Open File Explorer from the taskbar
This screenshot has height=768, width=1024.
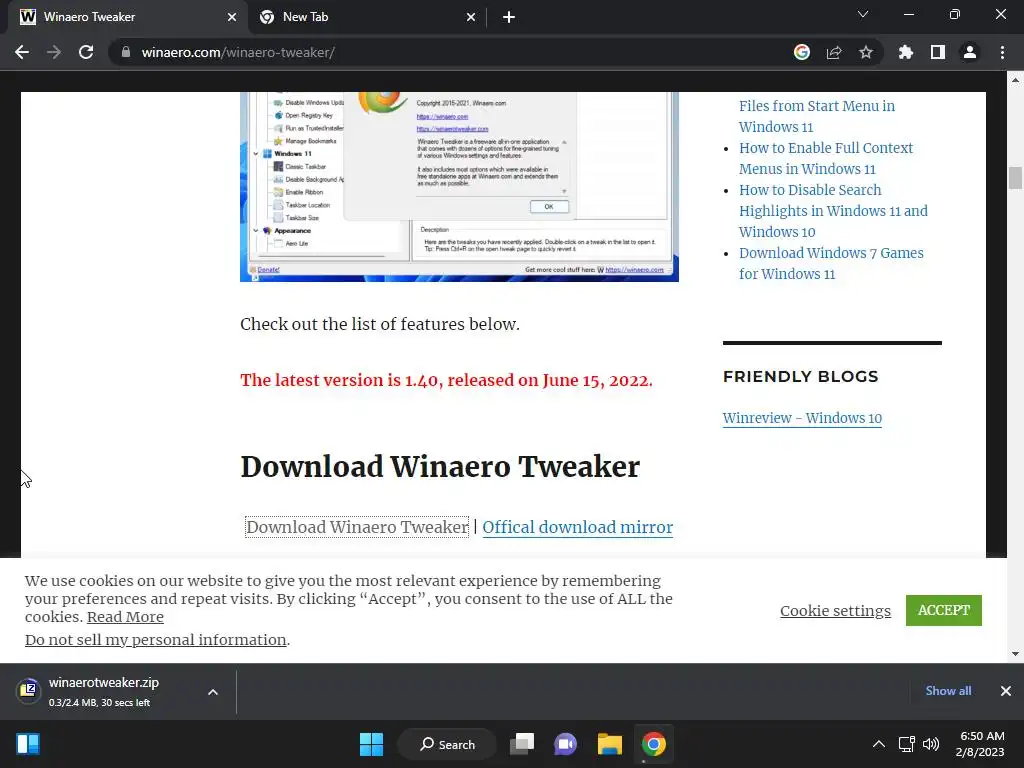[x=609, y=744]
